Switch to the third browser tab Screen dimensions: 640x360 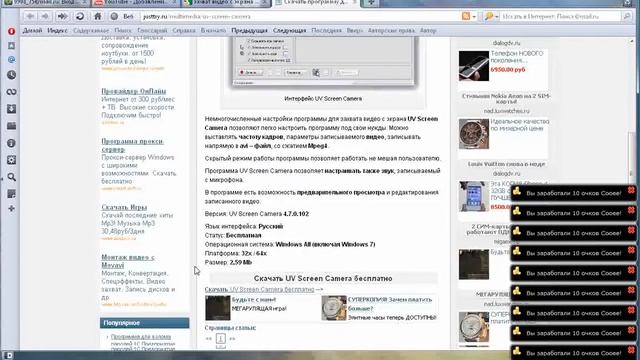click(x=226, y=3)
